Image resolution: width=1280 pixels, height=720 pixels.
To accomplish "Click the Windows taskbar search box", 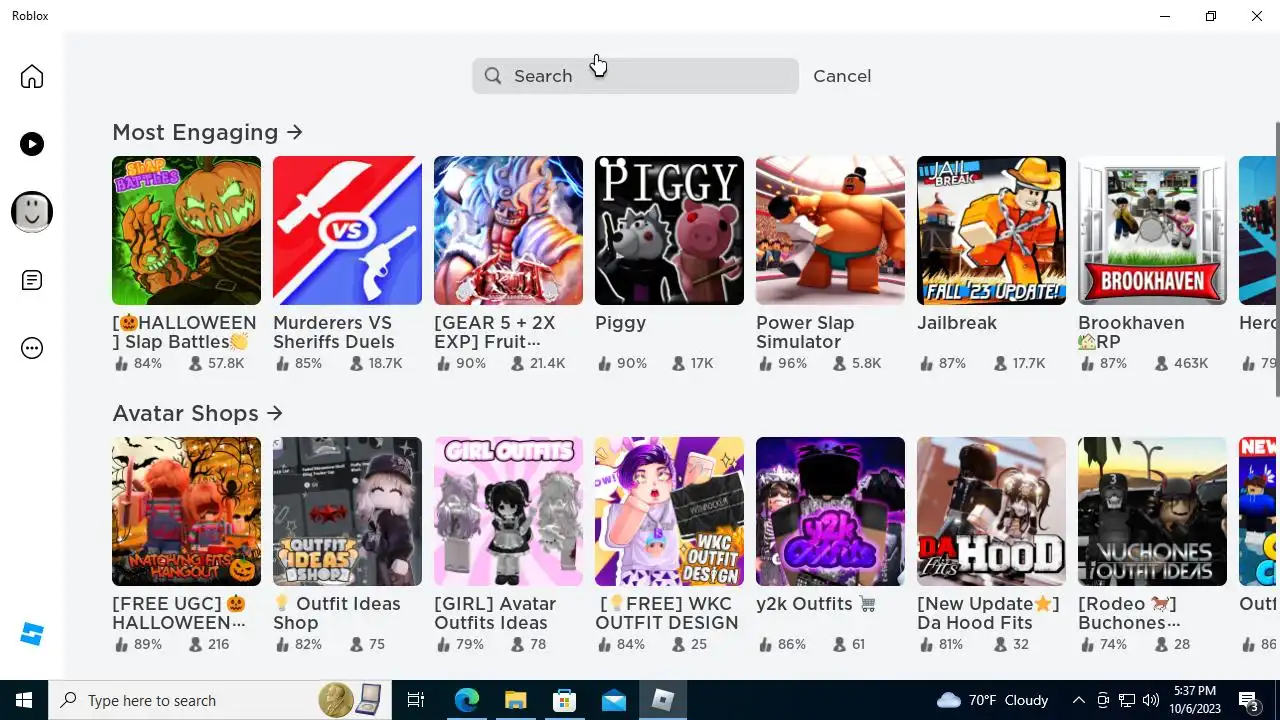I will click(220, 700).
